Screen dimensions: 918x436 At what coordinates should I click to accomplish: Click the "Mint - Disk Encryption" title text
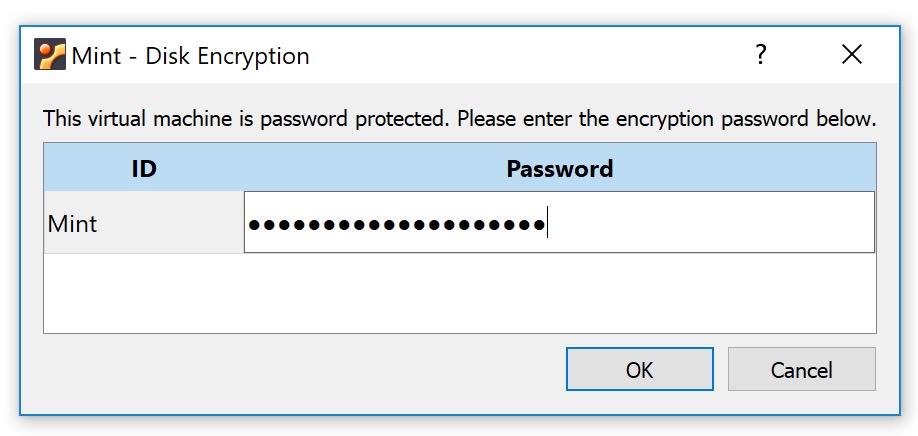(190, 56)
